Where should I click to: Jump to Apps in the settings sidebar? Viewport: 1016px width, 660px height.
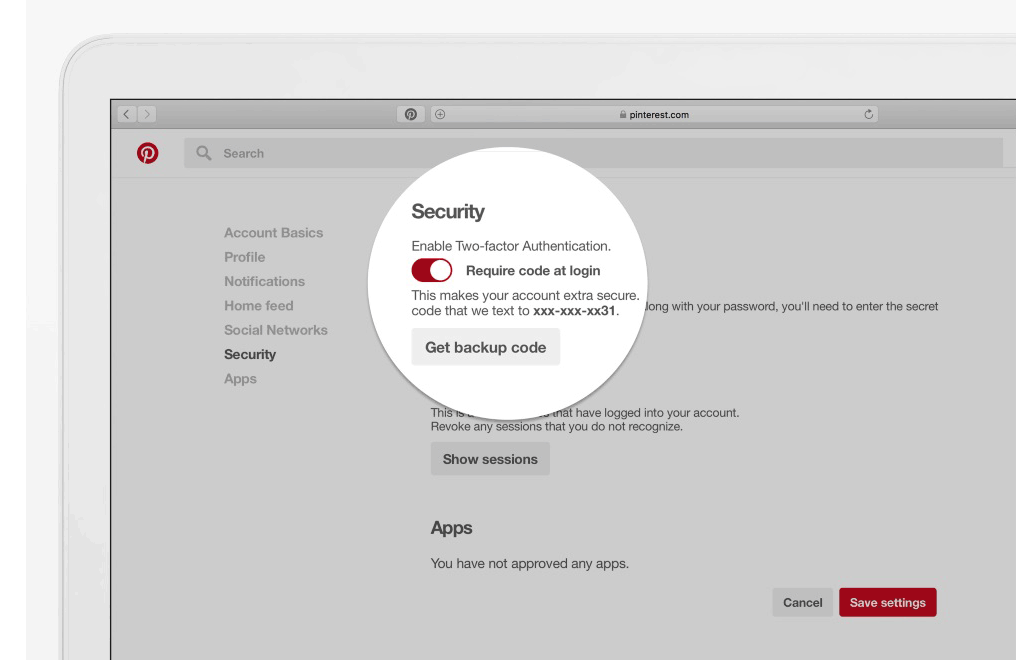pos(240,379)
